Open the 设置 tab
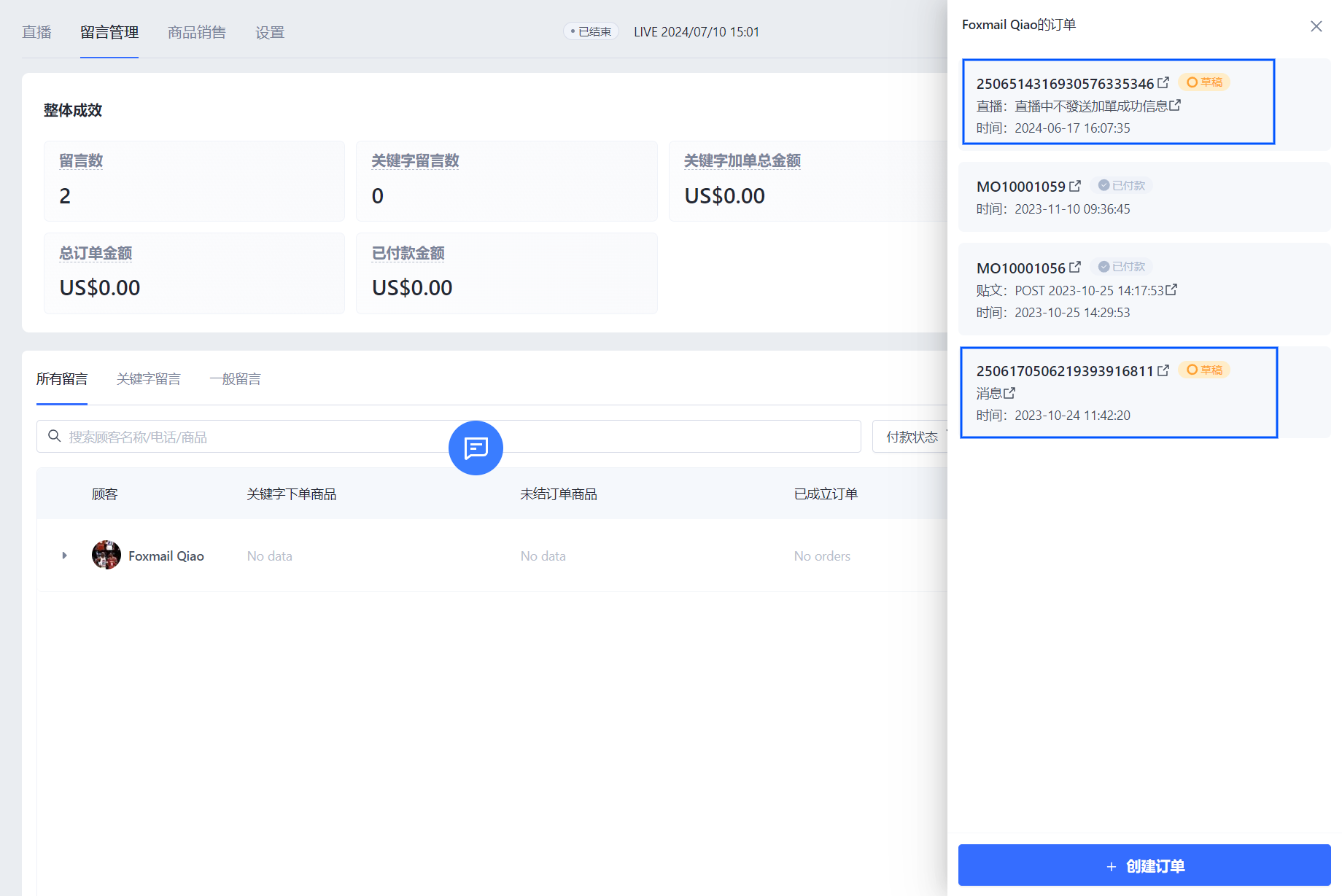The width and height of the screenshot is (1342, 896). tap(270, 32)
